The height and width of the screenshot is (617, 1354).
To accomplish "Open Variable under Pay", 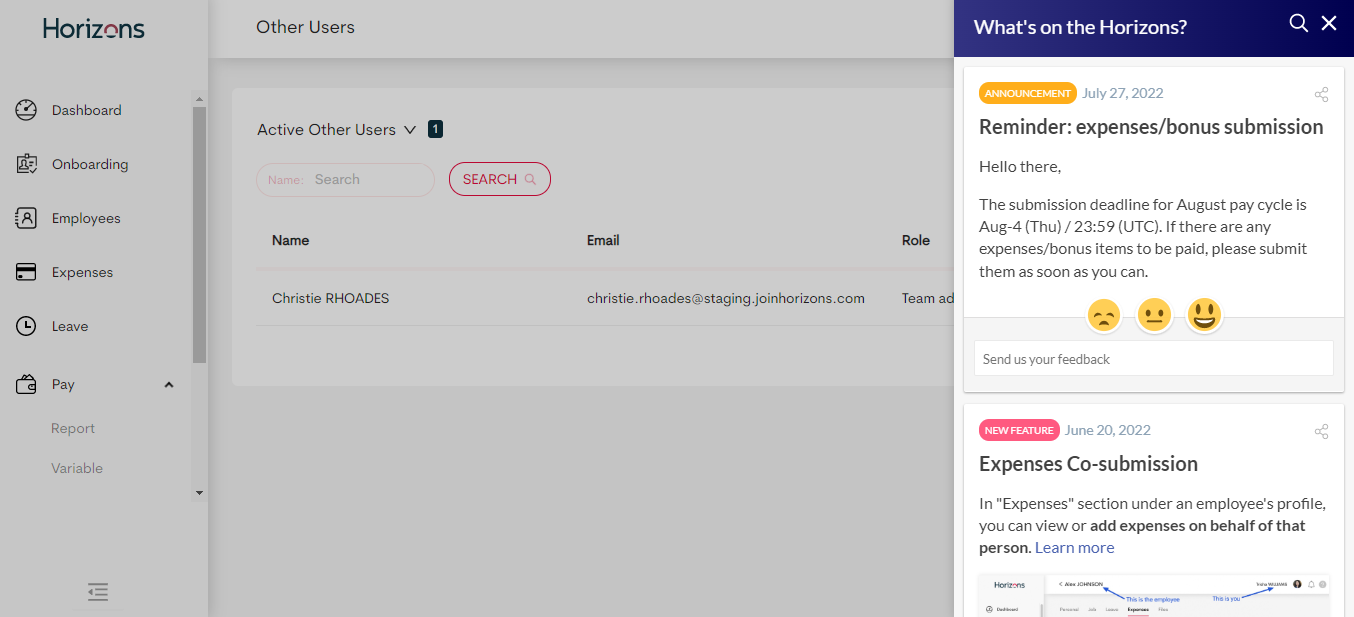I will pos(77,468).
